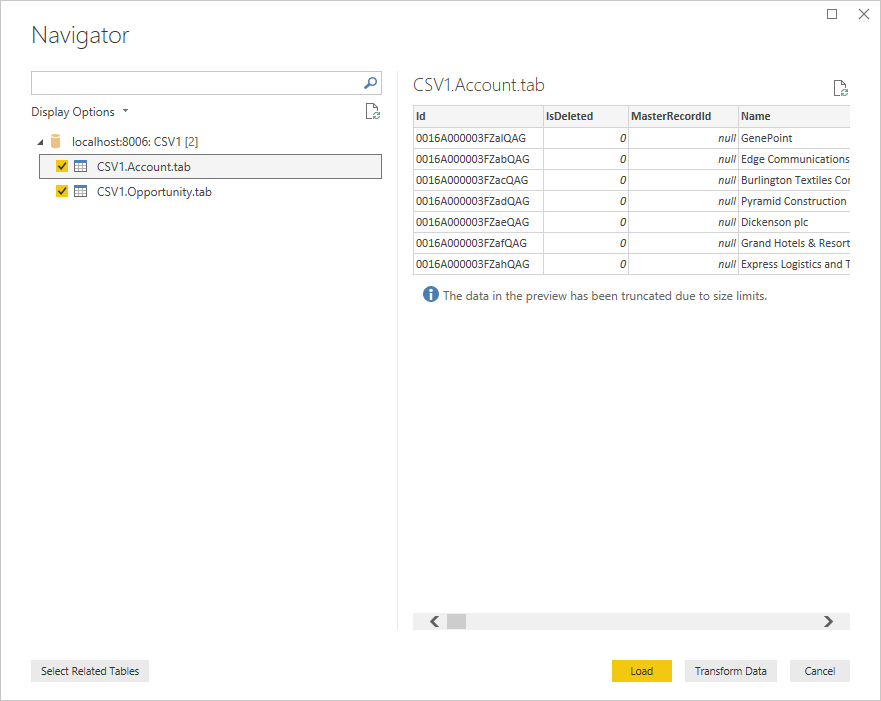Click the Load button
Screen dimensions: 881x701
click(642, 671)
